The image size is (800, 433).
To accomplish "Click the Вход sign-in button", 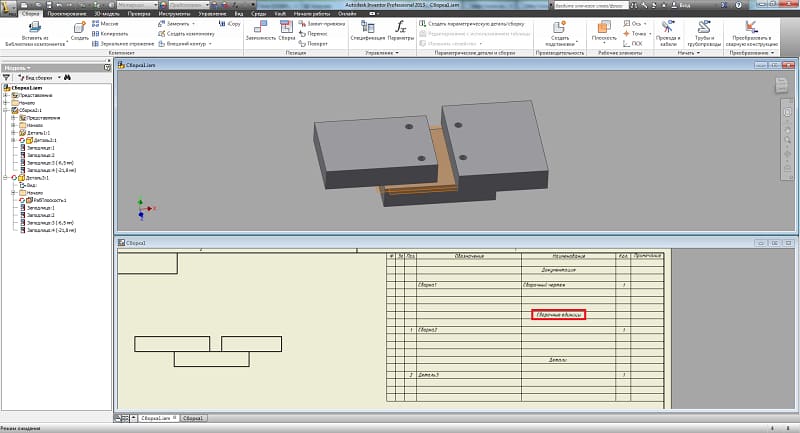I will click(682, 5).
